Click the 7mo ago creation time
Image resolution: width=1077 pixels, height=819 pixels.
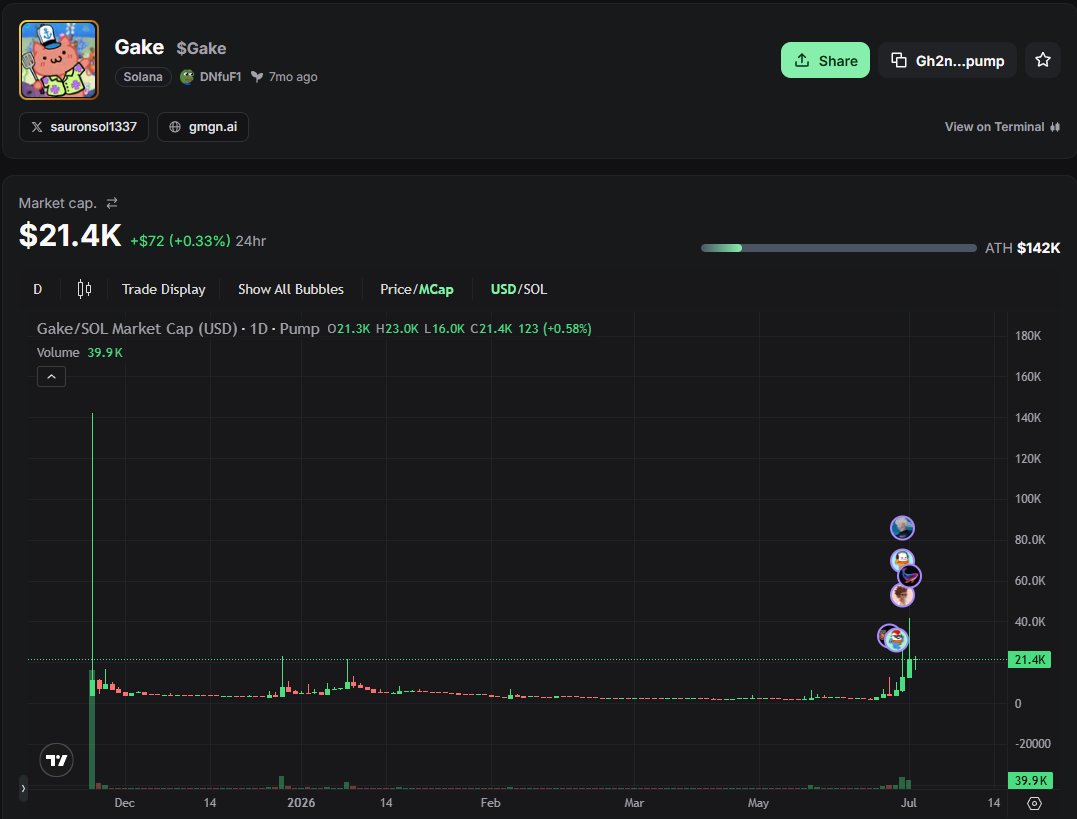(293, 77)
